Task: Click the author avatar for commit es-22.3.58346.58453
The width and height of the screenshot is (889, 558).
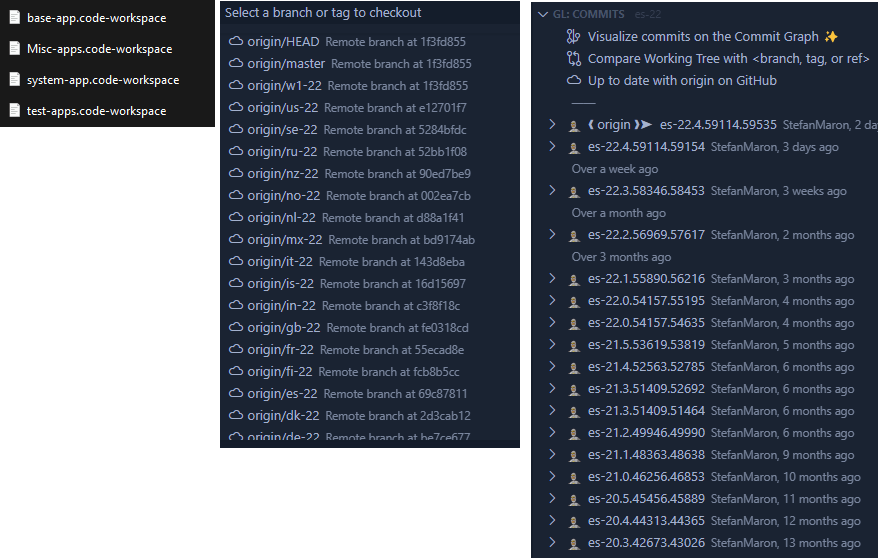Action: [574, 191]
